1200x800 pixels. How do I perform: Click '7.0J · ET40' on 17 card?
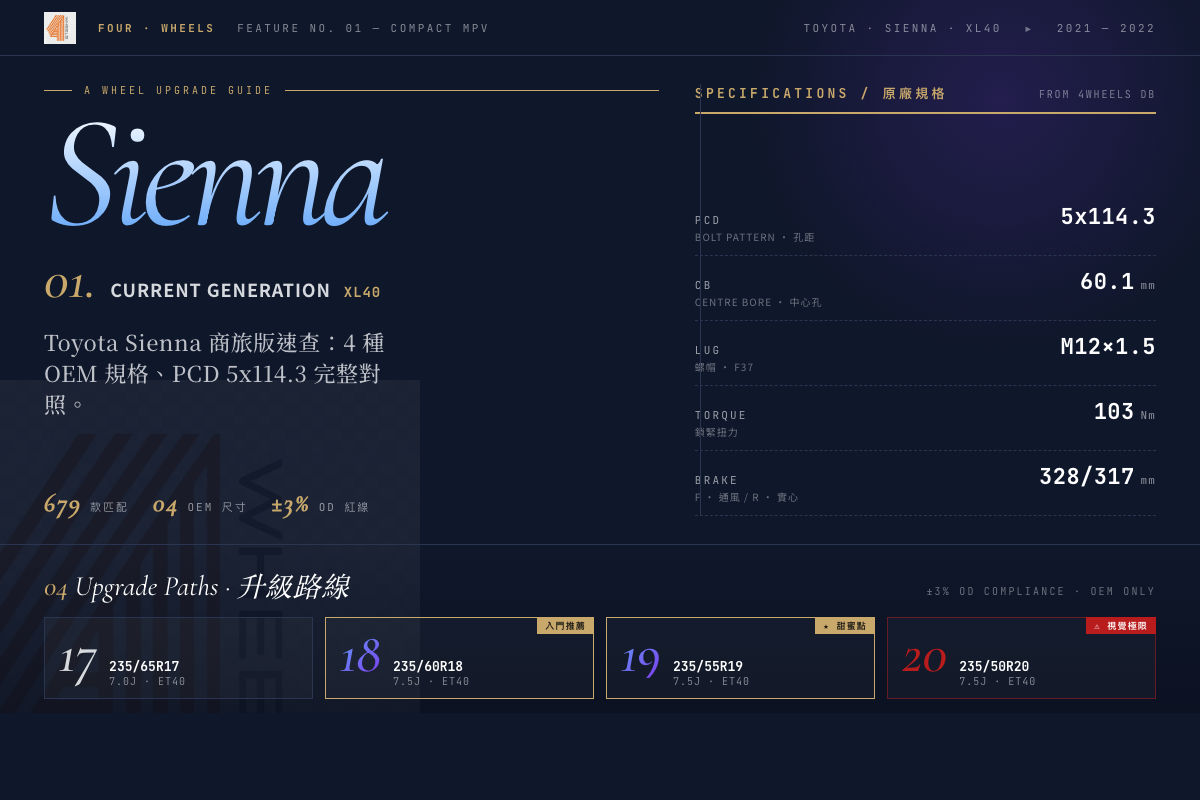click(148, 682)
